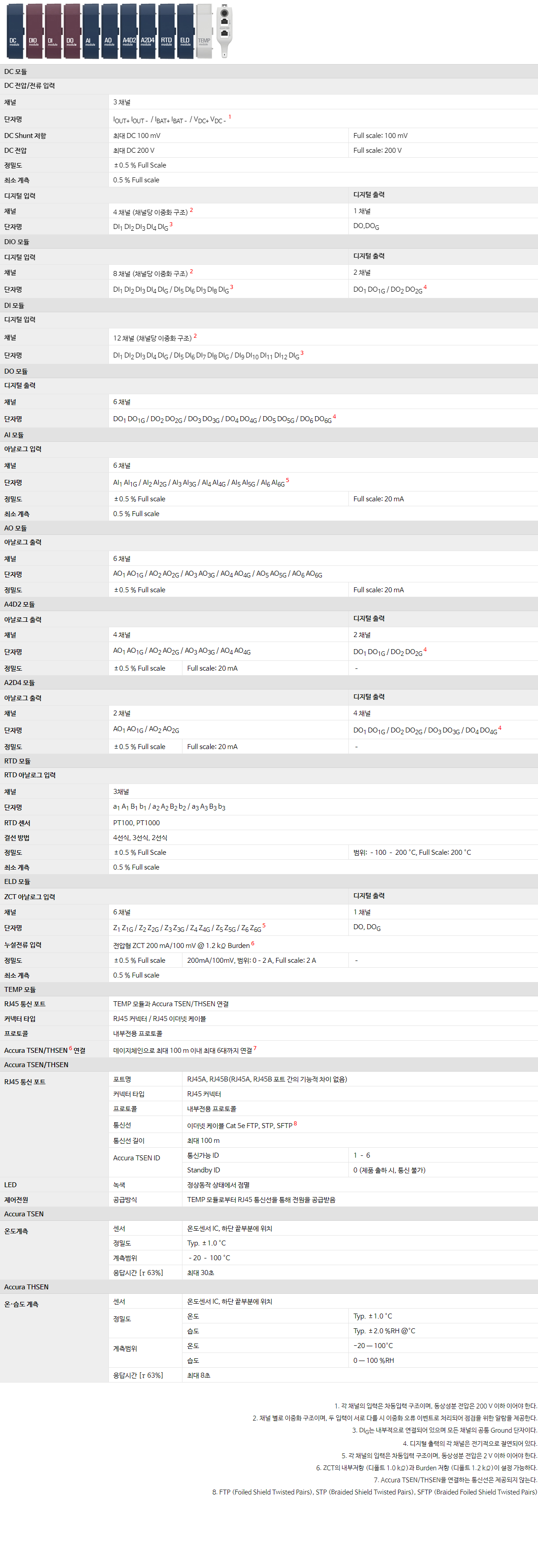
Task: Click the 'DIO 모듈' section header
Action: tap(269, 241)
